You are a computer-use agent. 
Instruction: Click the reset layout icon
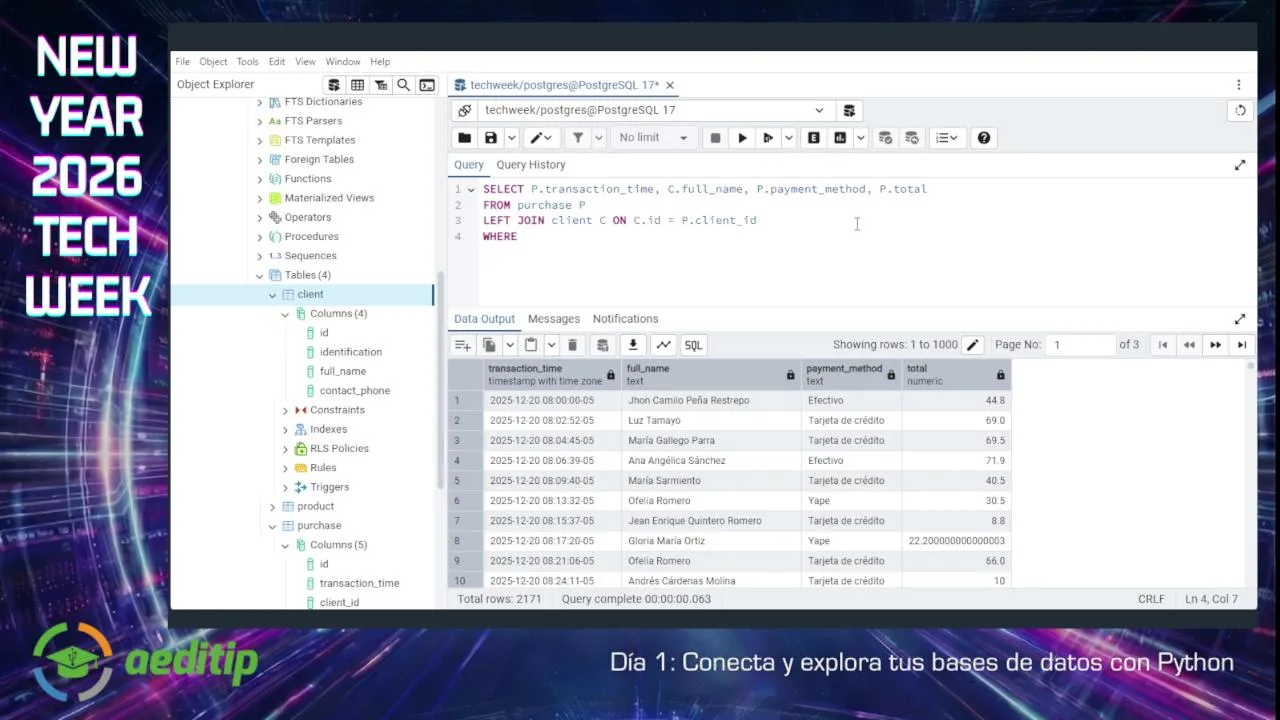point(1240,110)
